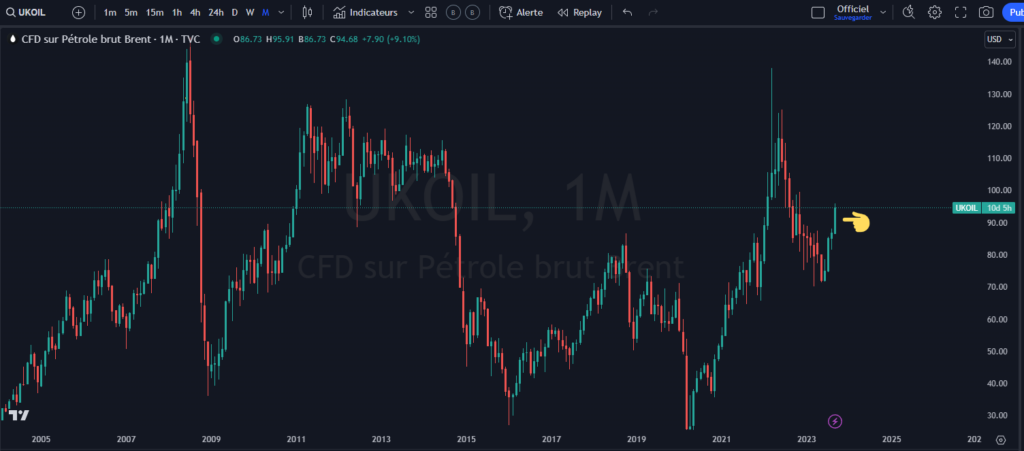Expand the timeframe interval dropdown
This screenshot has height=451, width=1024.
(280, 12)
